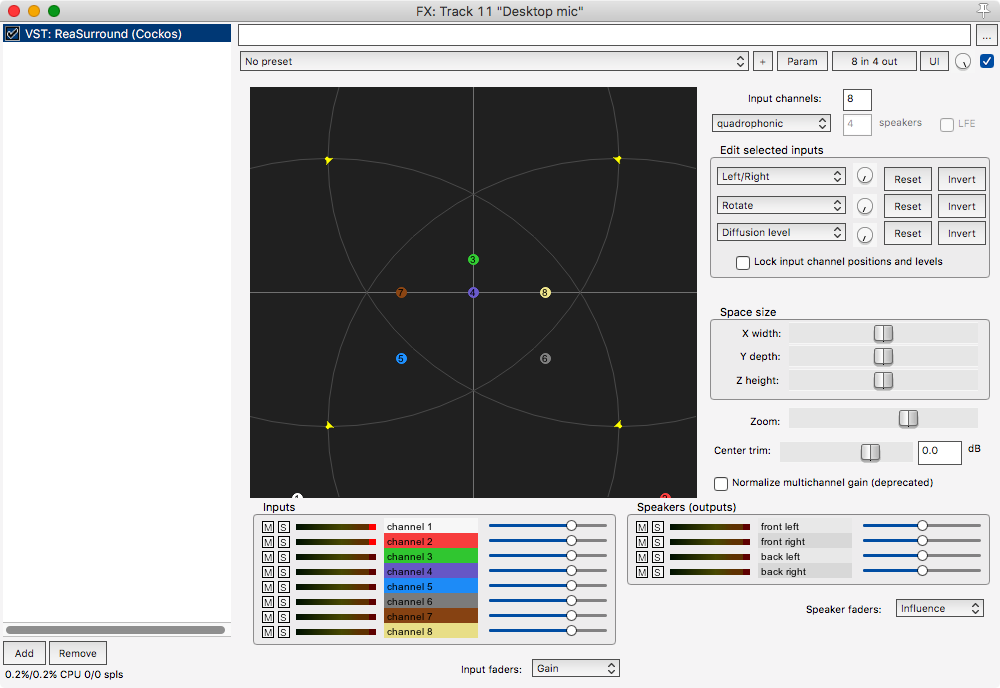Image resolution: width=1000 pixels, height=688 pixels.
Task: Click the yellow channel 8 marker
Action: click(545, 293)
